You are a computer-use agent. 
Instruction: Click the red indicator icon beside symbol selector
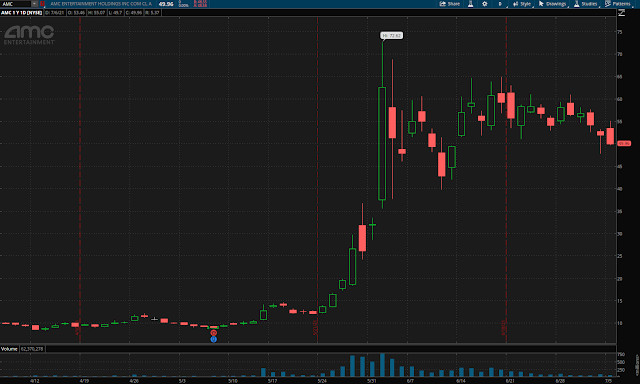(x=42, y=4)
